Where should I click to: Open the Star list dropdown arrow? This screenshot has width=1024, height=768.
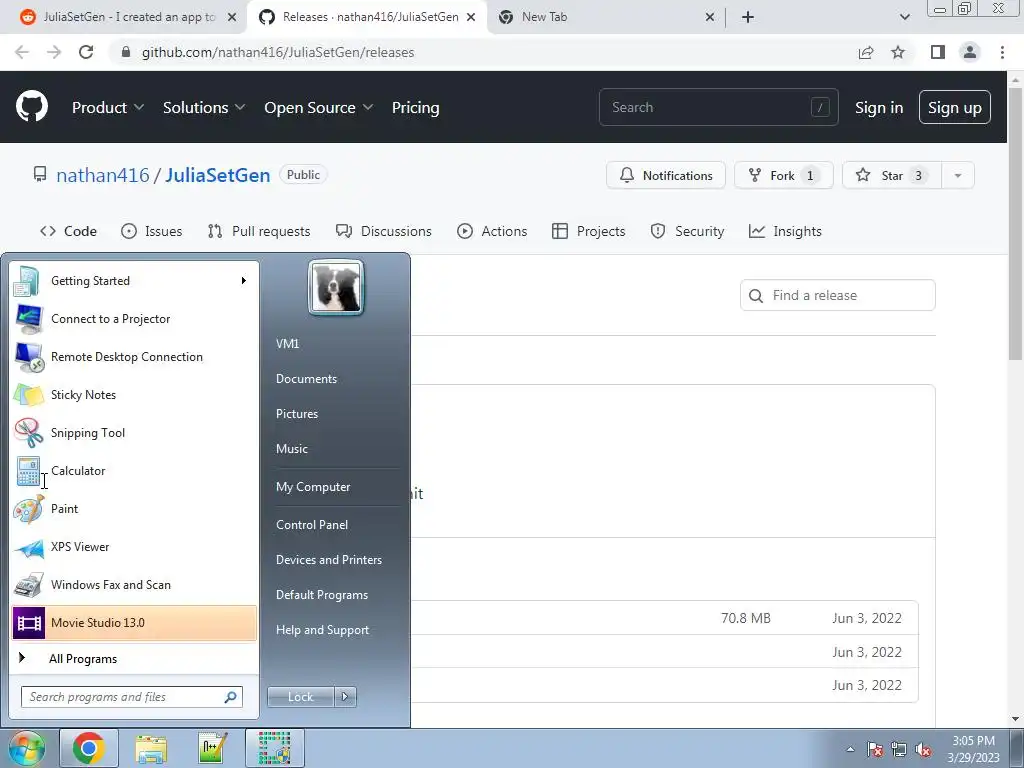point(958,175)
